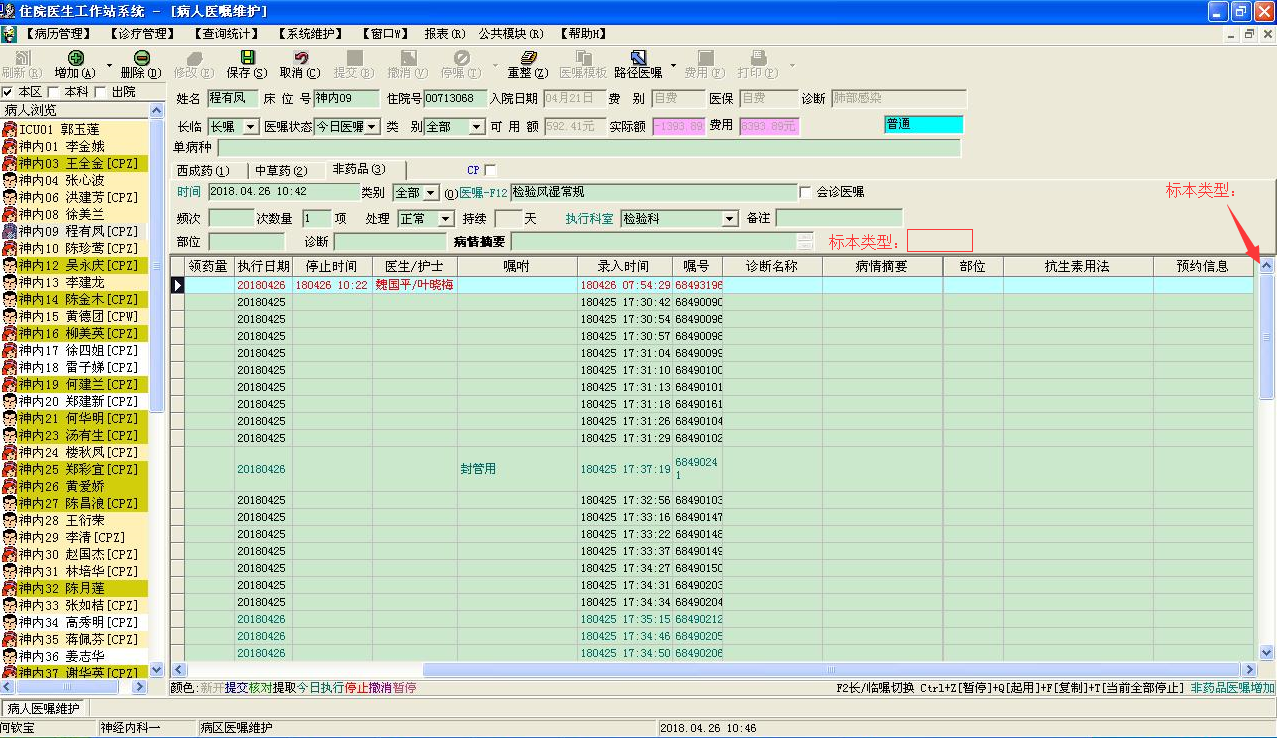
Task: Click the 增加 (Add) toolbar icon
Action: coord(75,59)
